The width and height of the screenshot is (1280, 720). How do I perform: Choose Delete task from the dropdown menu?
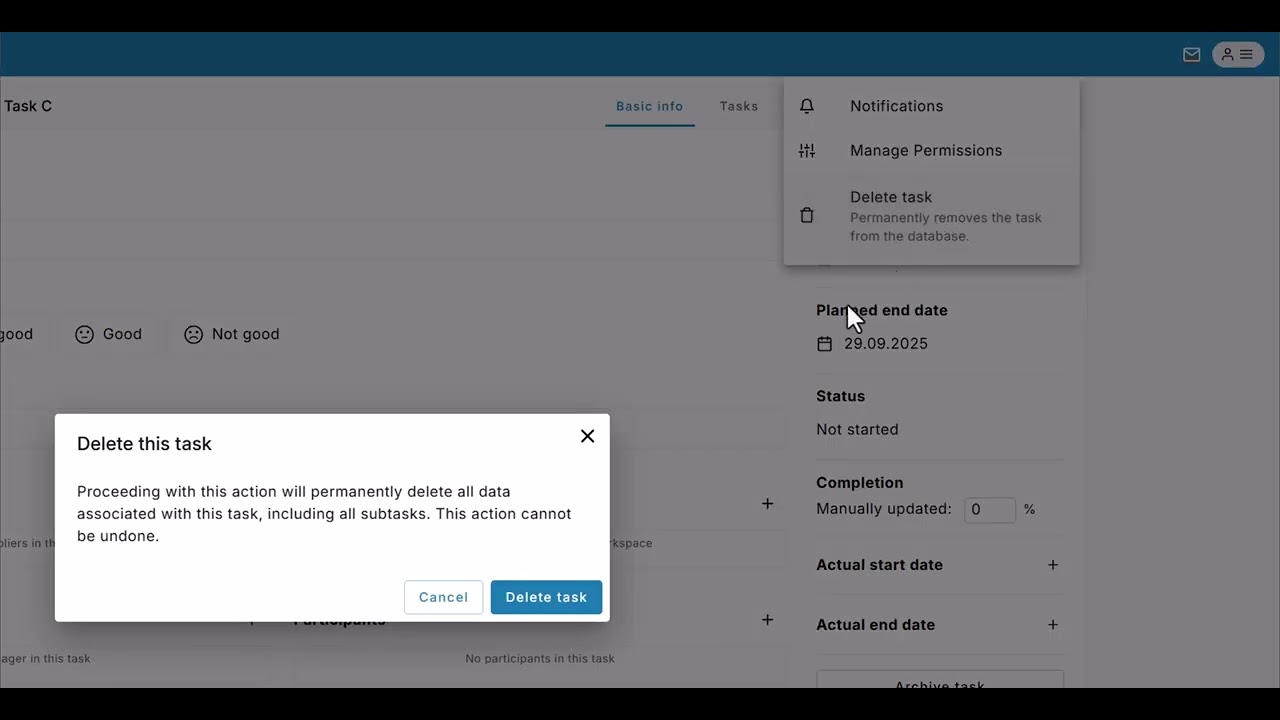coord(932,216)
